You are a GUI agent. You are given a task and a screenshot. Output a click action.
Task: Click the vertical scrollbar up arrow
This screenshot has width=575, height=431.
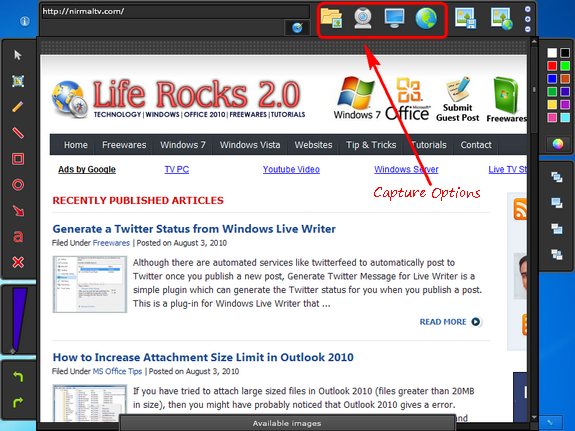pos(534,42)
